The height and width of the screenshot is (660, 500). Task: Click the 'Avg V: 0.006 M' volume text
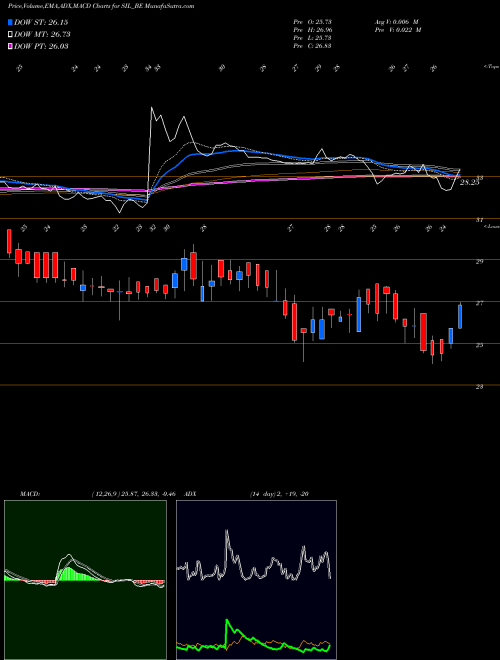click(x=396, y=21)
